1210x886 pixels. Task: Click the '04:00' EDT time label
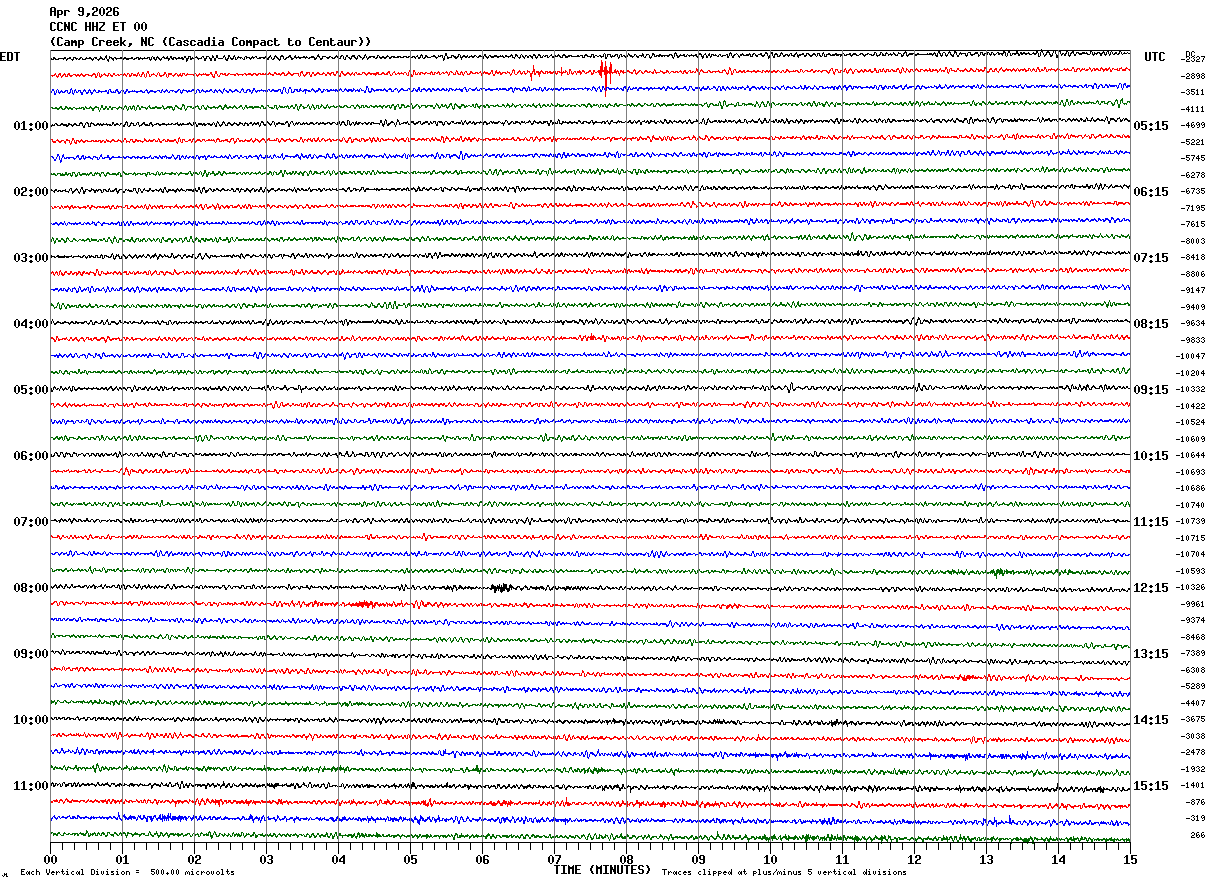(x=31, y=324)
